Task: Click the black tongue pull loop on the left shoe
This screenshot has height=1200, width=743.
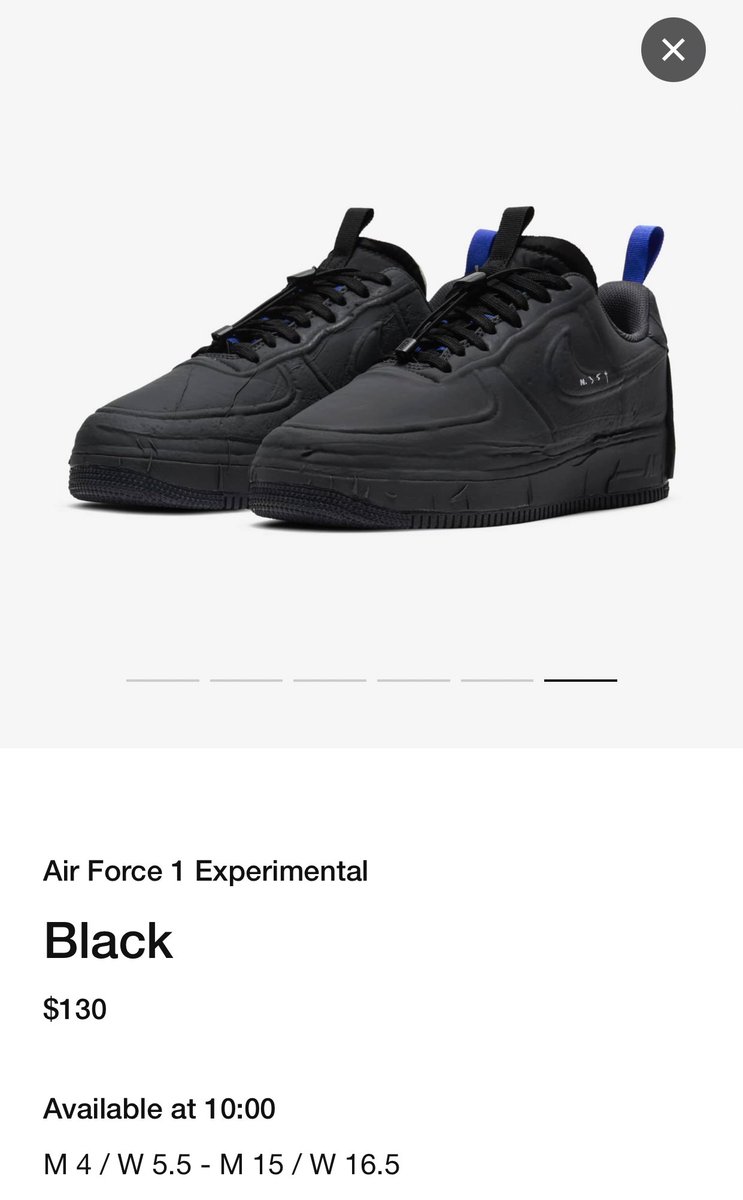Action: pos(354,227)
